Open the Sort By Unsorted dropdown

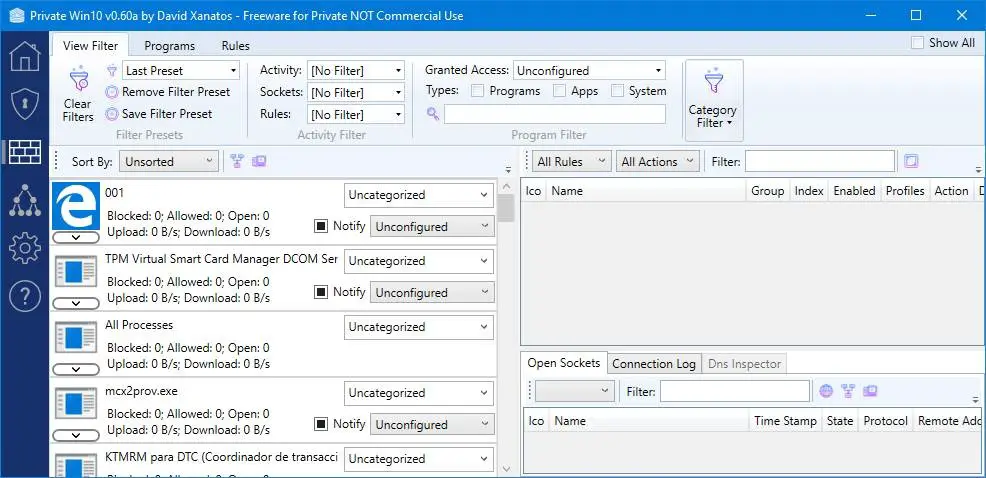(x=169, y=162)
